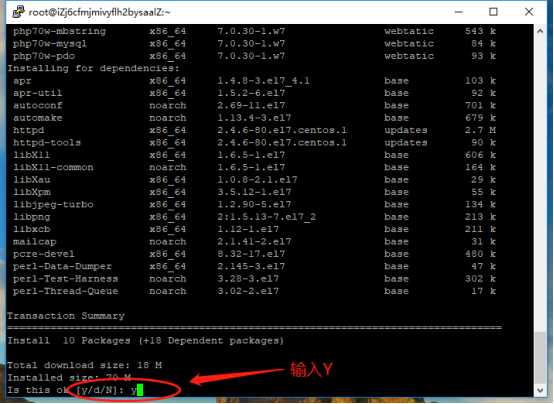
Task: Click the 'Total download size: 18 M' line
Action: pyautogui.click(x=84, y=365)
